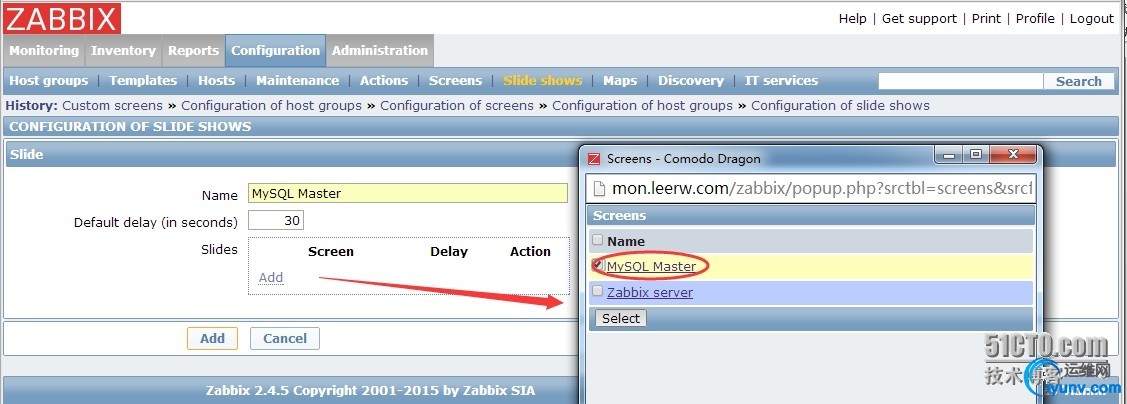Click the Add link in Slides table

(271, 277)
